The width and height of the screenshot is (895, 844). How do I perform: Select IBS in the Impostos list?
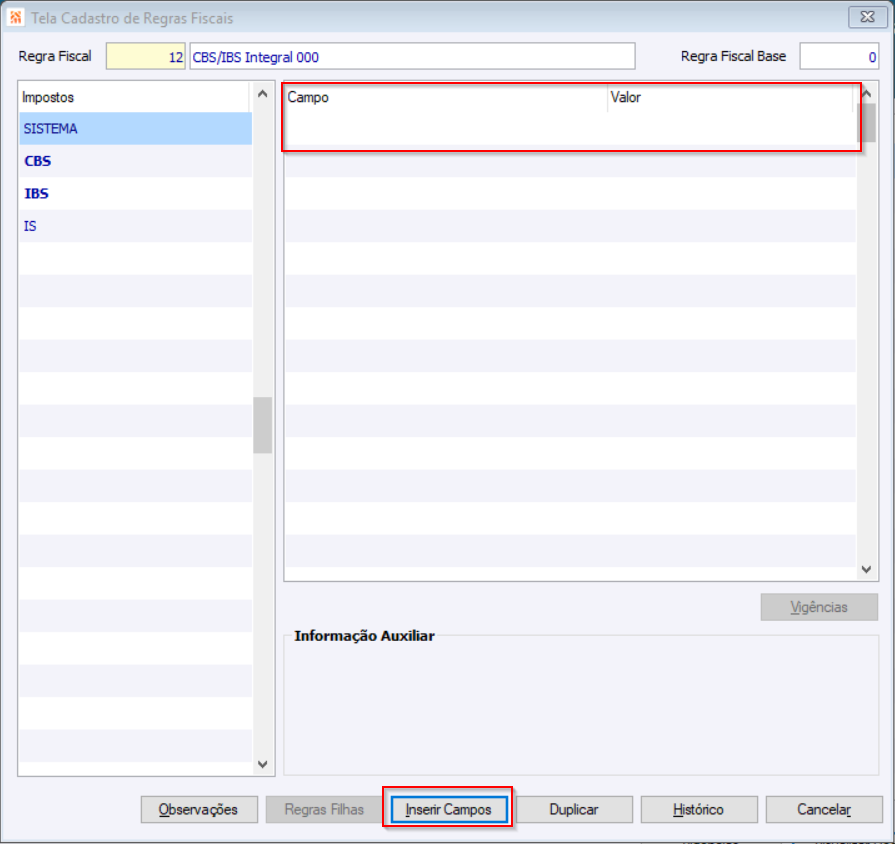click(135, 193)
